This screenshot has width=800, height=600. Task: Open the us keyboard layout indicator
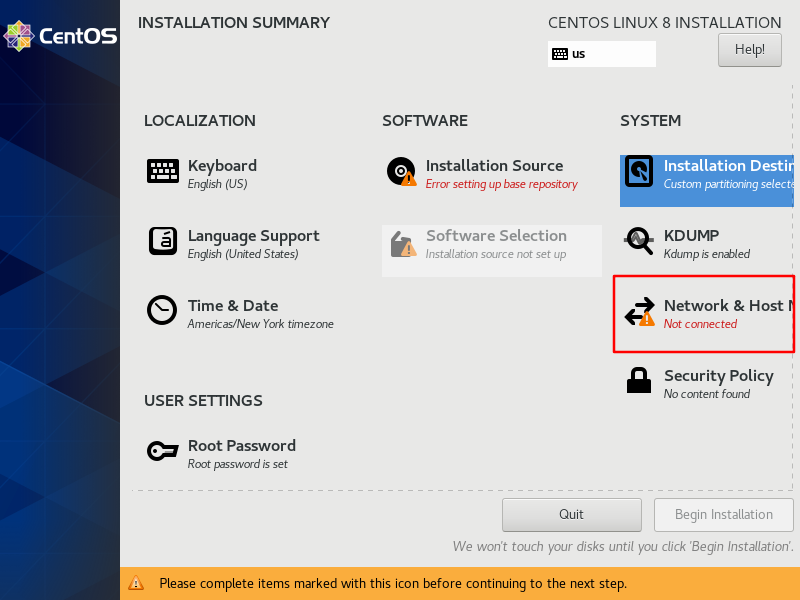click(x=602, y=54)
